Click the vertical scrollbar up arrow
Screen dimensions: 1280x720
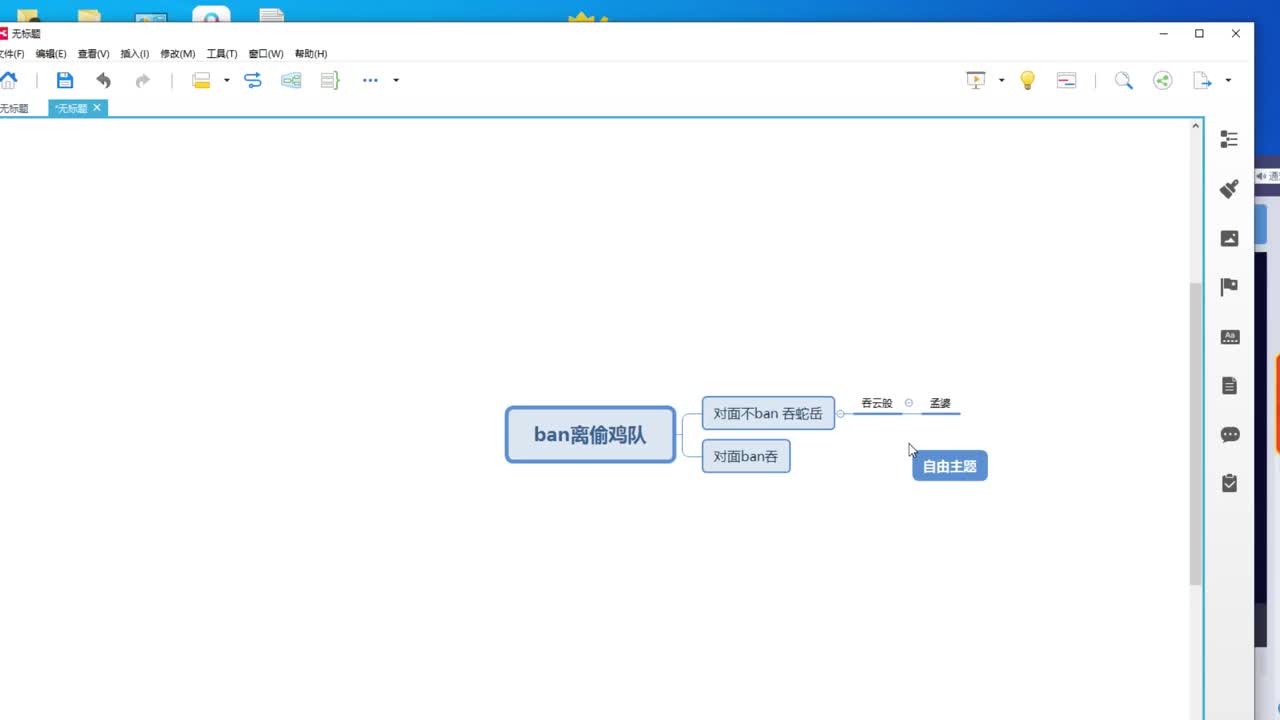tap(1196, 126)
